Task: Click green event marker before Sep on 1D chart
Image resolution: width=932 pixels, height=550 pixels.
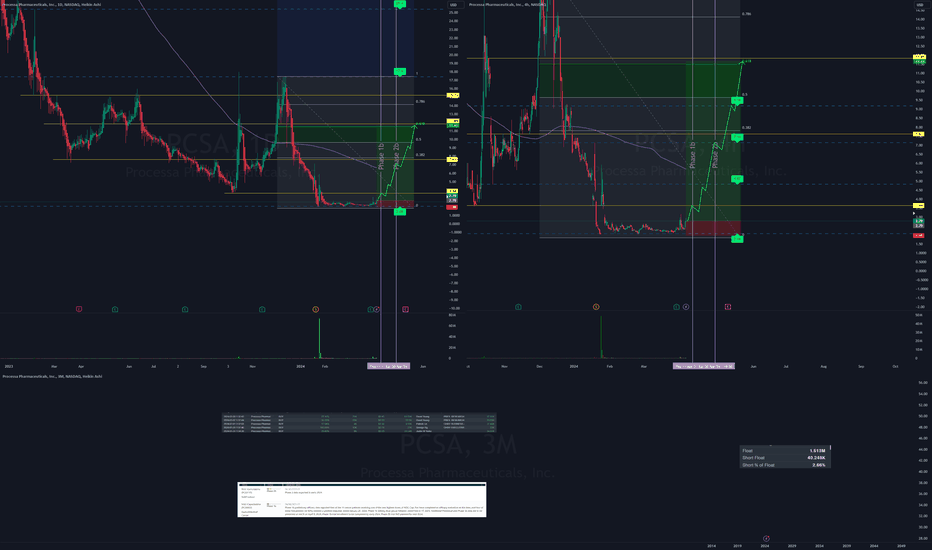Action: tap(185, 309)
